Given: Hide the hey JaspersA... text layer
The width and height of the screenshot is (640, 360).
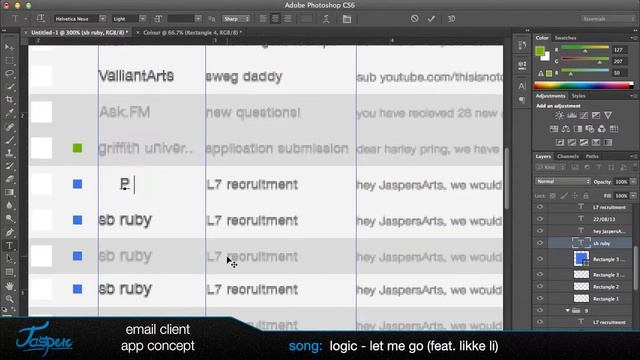Looking at the screenshot, I should [540, 231].
